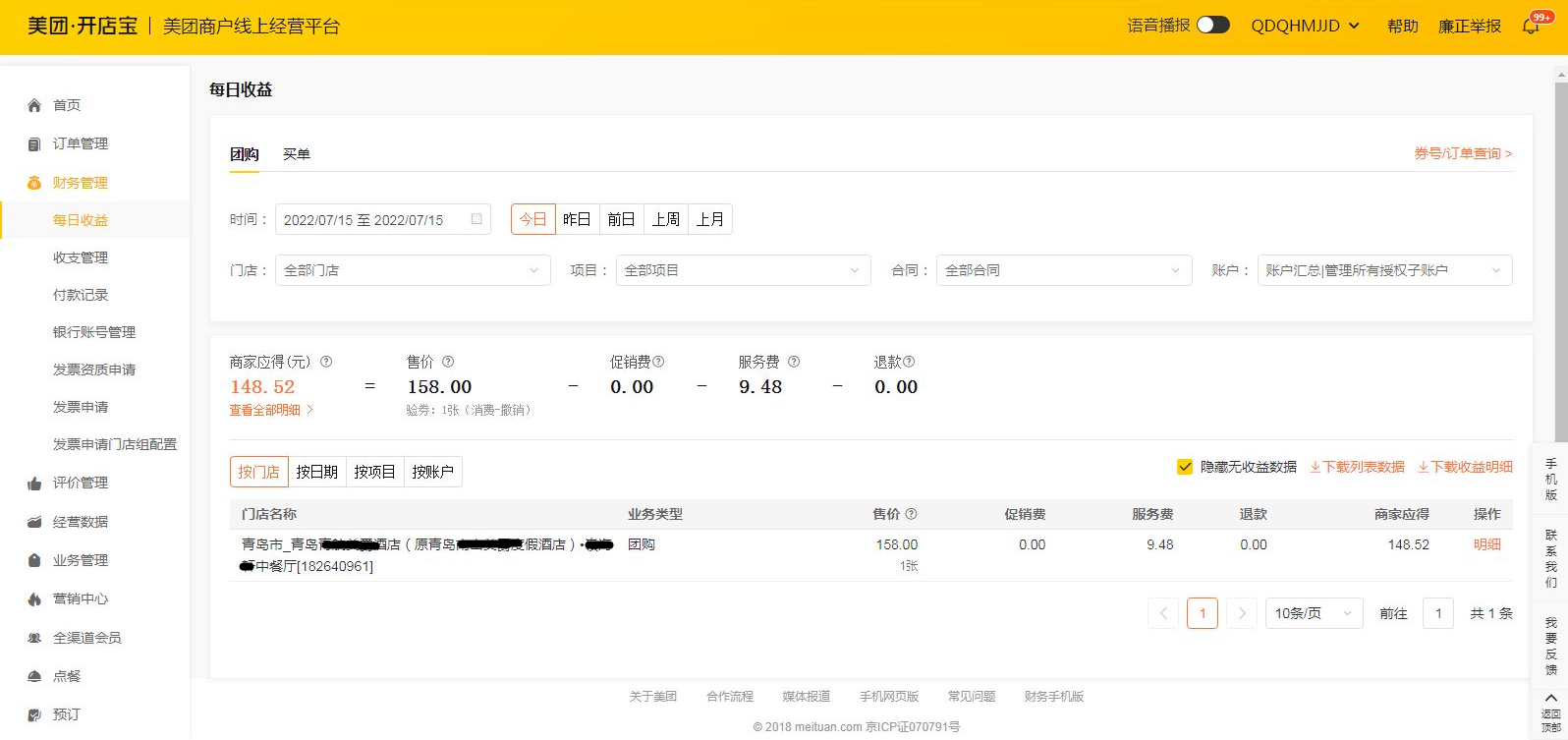1568x740 pixels.
Task: Open 明细 link in the table row
Action: click(x=1486, y=544)
